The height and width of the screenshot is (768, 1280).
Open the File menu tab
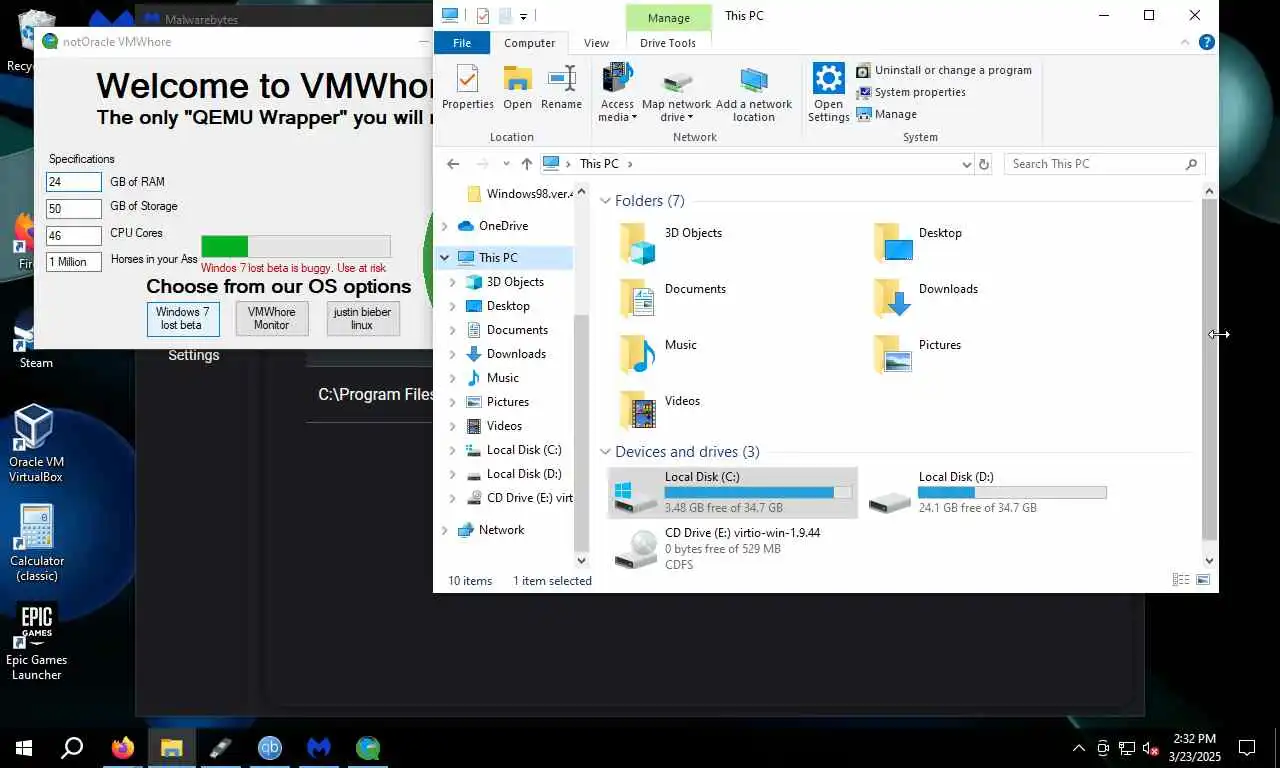tap(462, 43)
